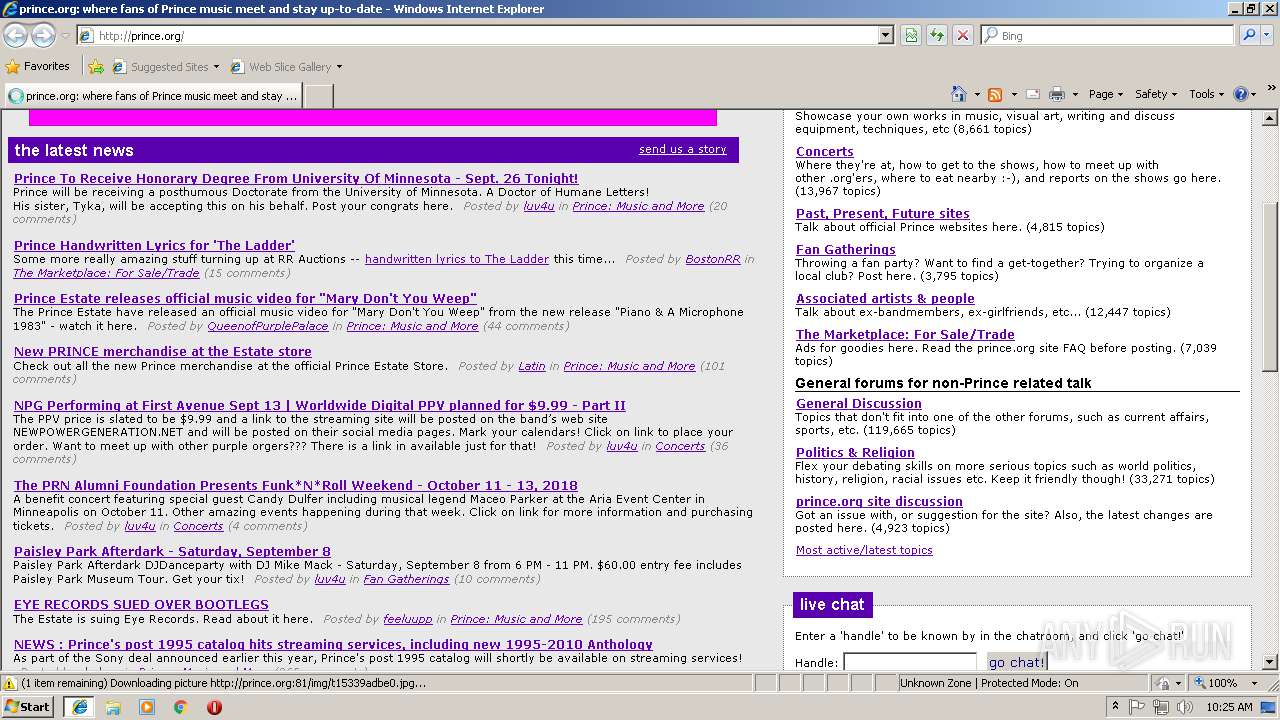Click the Compatibility View icon
The image size is (1280, 720).
tap(911, 35)
